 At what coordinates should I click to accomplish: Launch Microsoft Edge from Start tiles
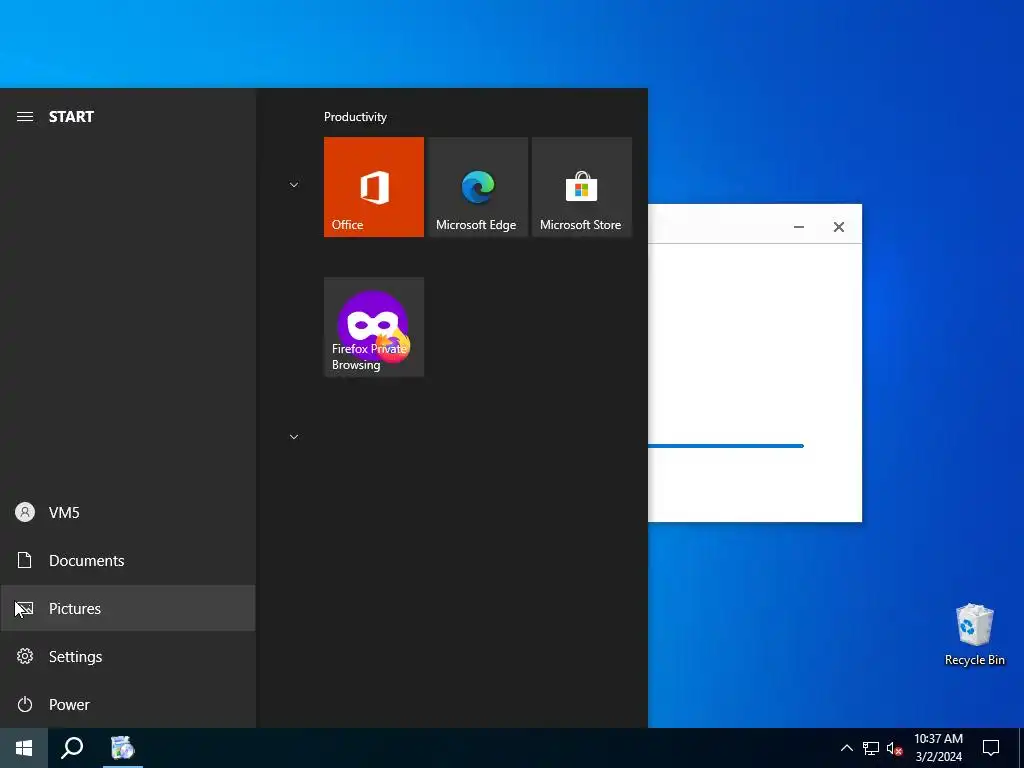477,187
